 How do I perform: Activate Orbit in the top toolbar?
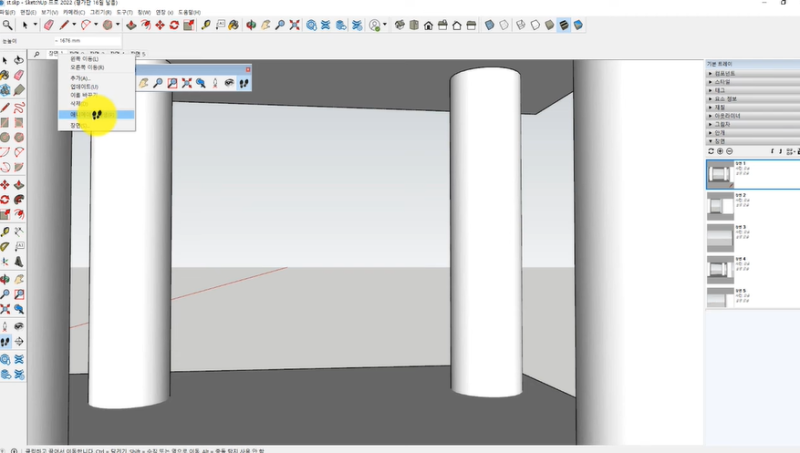tap(251, 25)
